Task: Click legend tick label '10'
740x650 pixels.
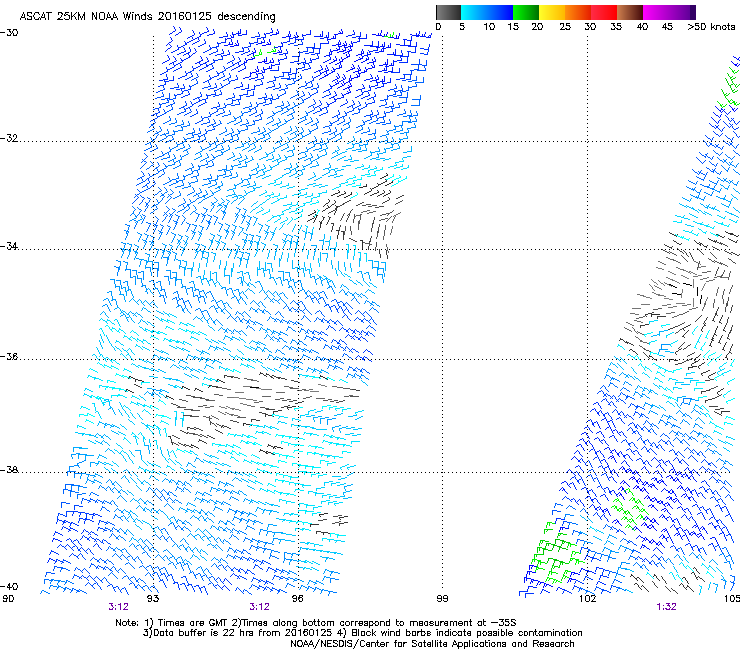Action: coord(489,27)
